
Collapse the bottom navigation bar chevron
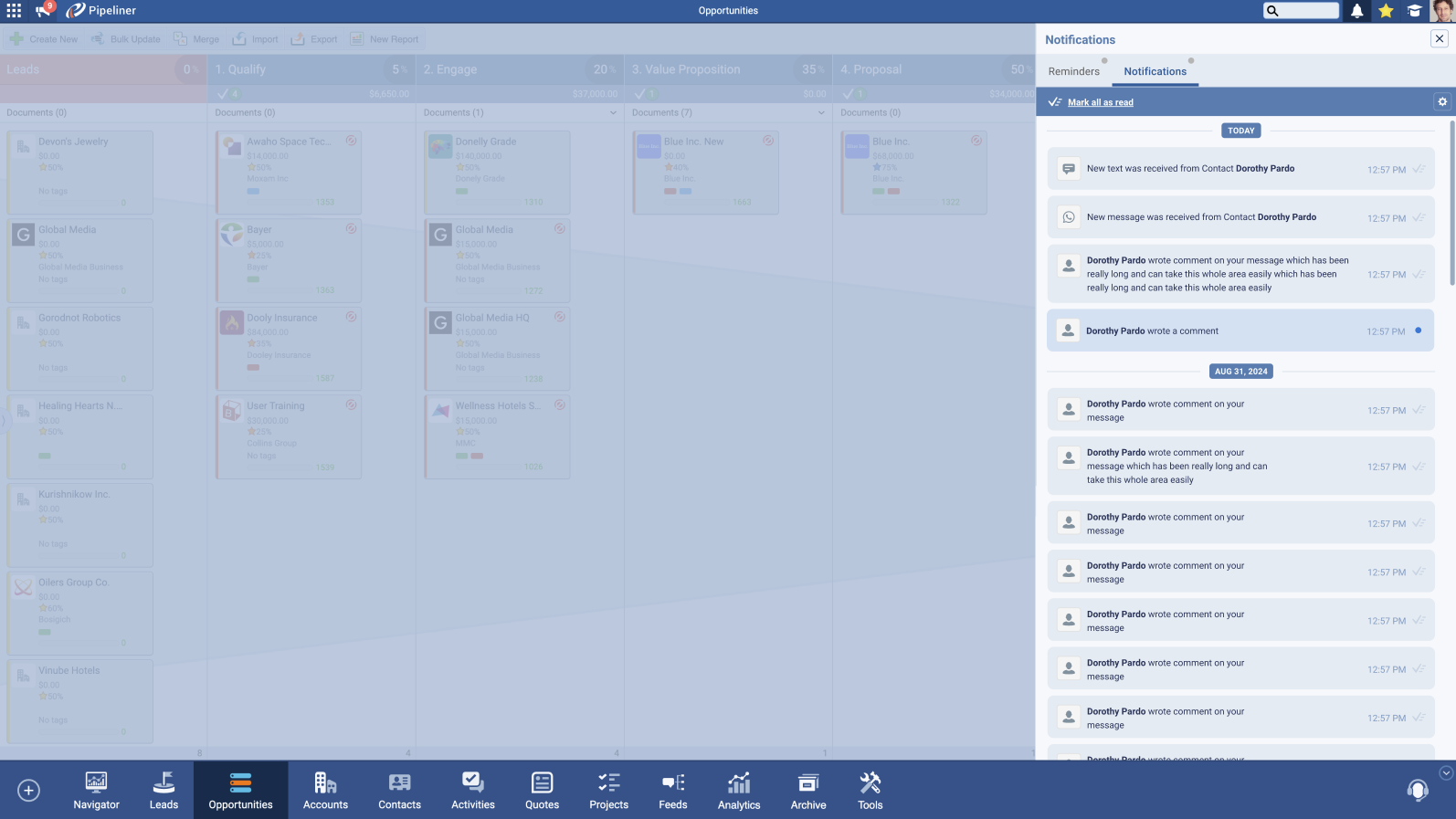[1445, 773]
